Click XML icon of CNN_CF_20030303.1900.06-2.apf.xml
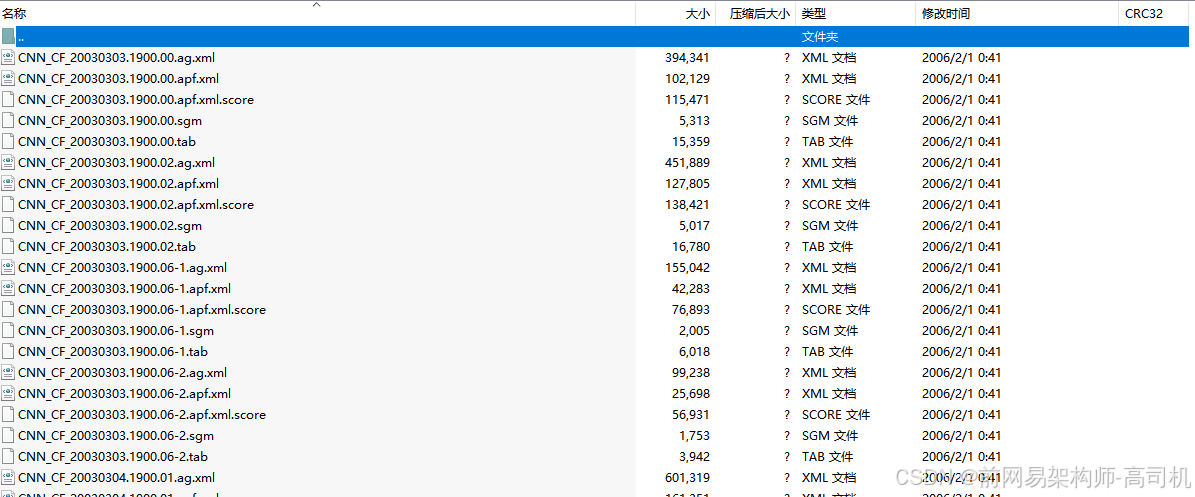This screenshot has height=497, width=1195. tap(8, 394)
